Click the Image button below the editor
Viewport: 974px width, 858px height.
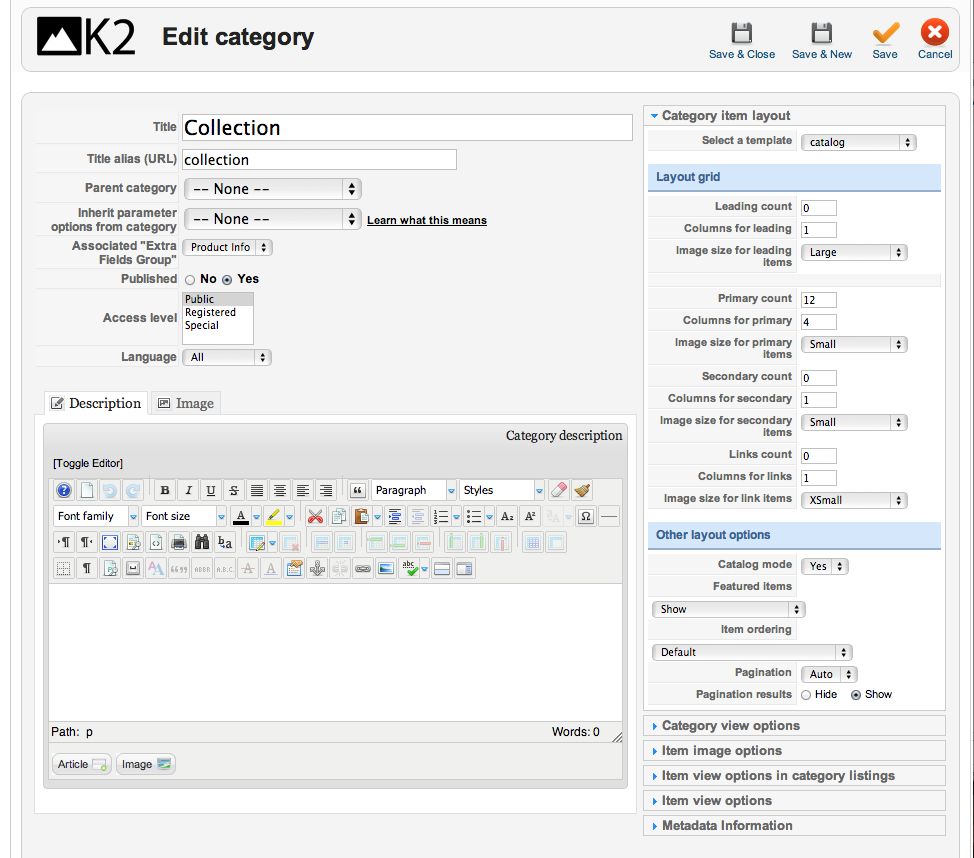click(146, 764)
